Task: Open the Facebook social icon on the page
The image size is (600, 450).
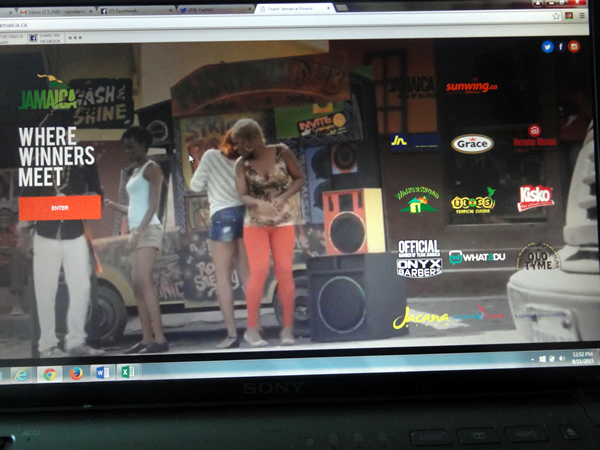Action: (x=561, y=47)
